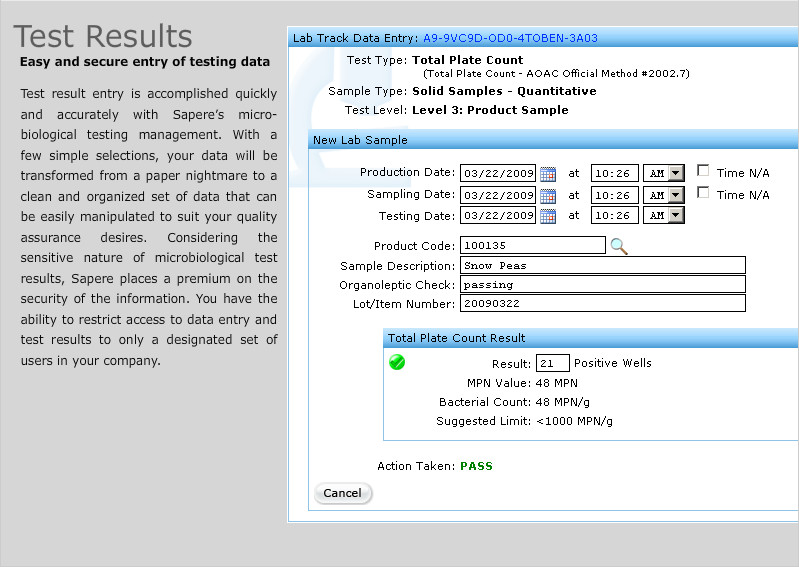
Task: Select the '<1000 MPN/g' suggested limit value
Action: (x=574, y=421)
